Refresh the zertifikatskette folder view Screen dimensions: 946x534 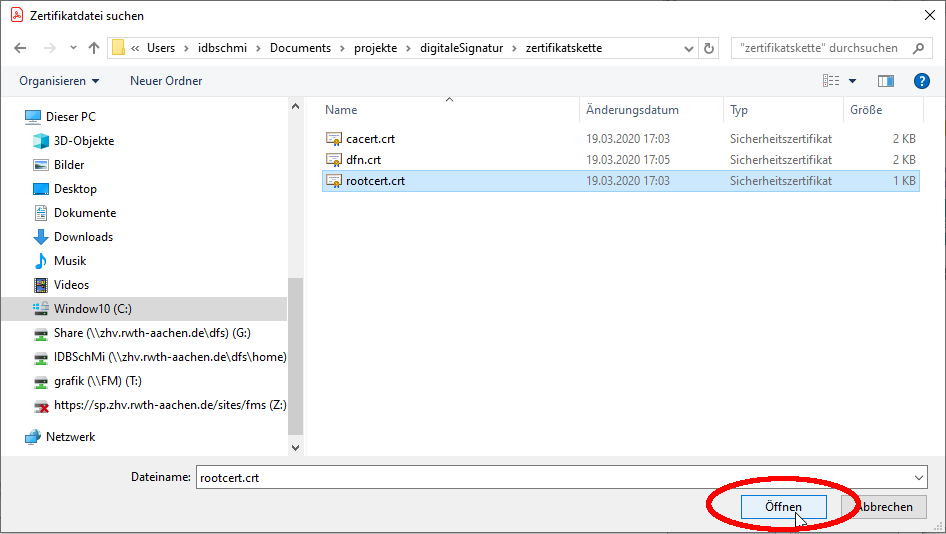point(710,48)
